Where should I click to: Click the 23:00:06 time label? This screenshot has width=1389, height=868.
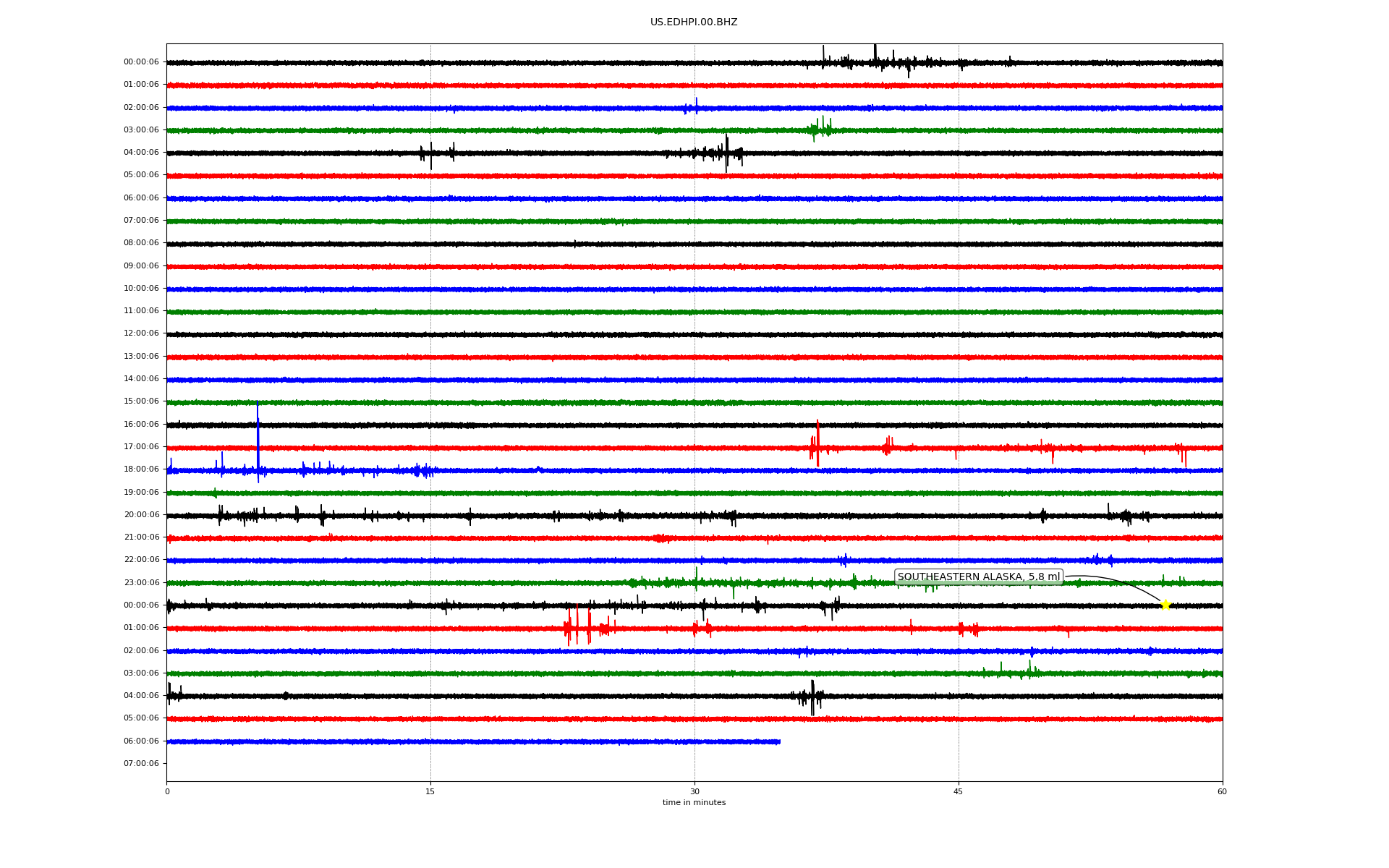[141, 583]
